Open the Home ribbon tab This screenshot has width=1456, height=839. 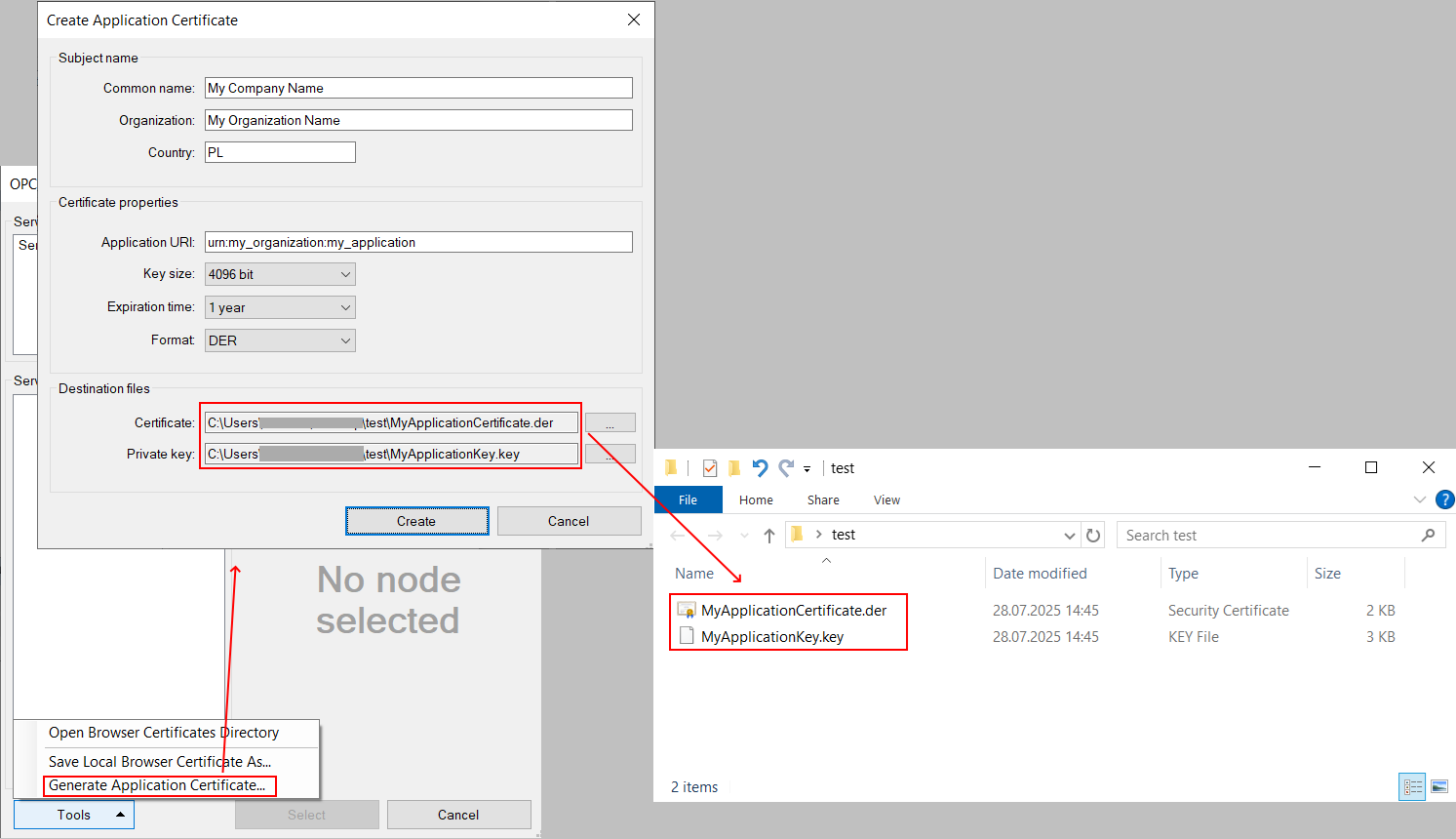click(756, 499)
